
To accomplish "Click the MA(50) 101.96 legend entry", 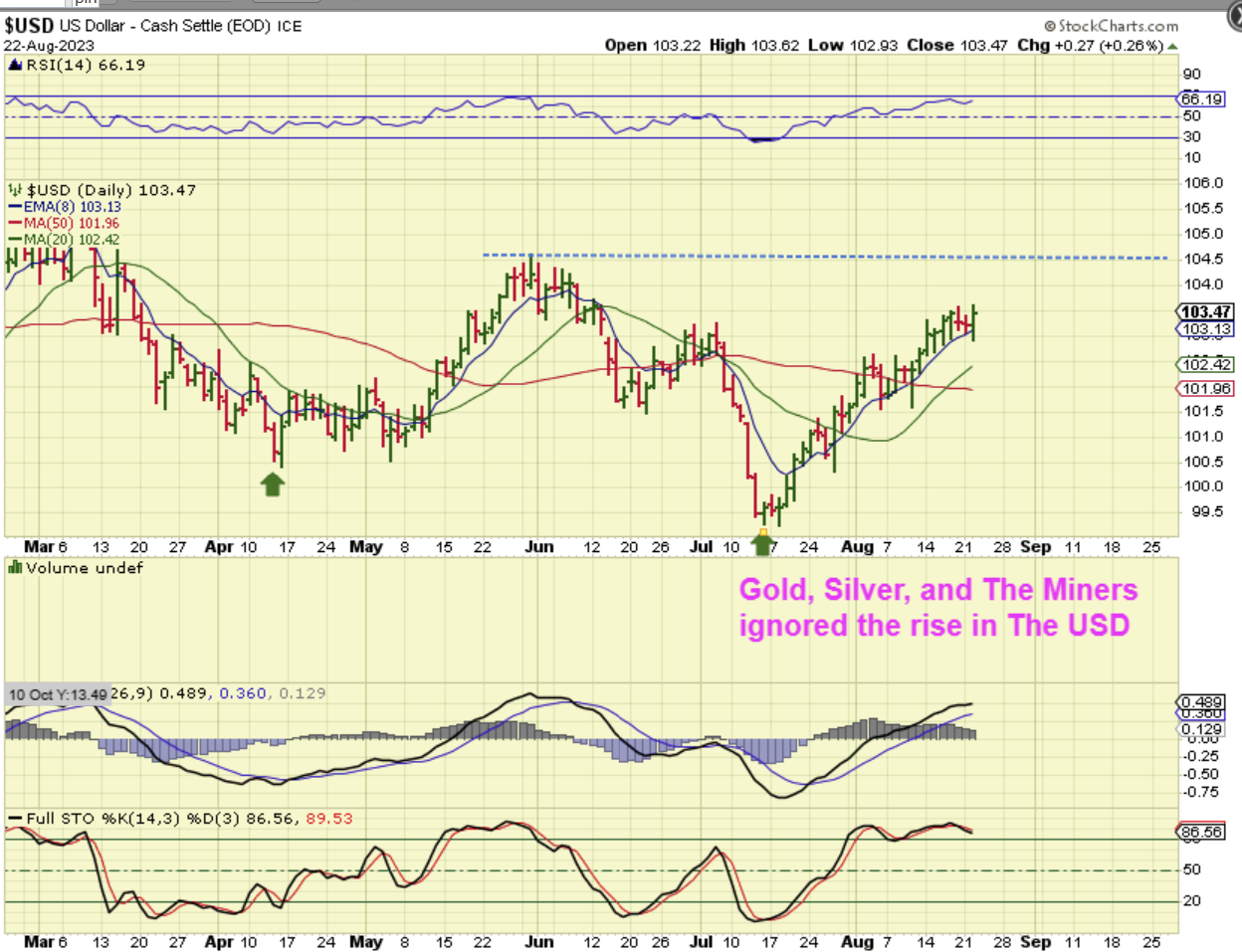I will point(64,223).
